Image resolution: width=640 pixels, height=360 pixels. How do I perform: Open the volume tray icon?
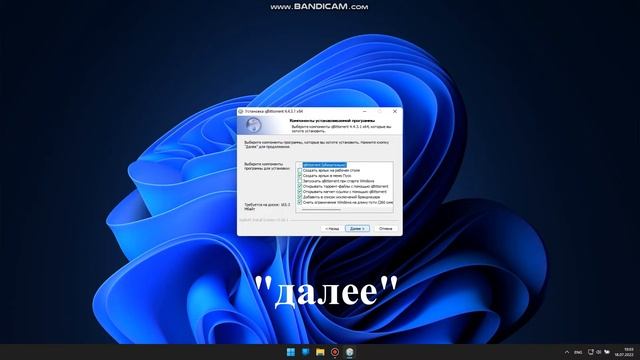[x=599, y=352]
